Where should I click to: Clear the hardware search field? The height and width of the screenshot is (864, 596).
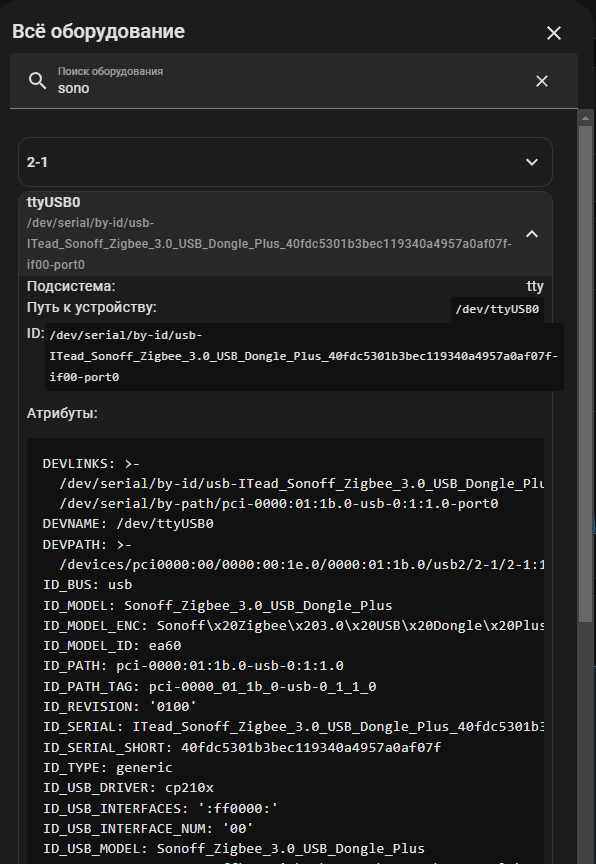pyautogui.click(x=542, y=81)
